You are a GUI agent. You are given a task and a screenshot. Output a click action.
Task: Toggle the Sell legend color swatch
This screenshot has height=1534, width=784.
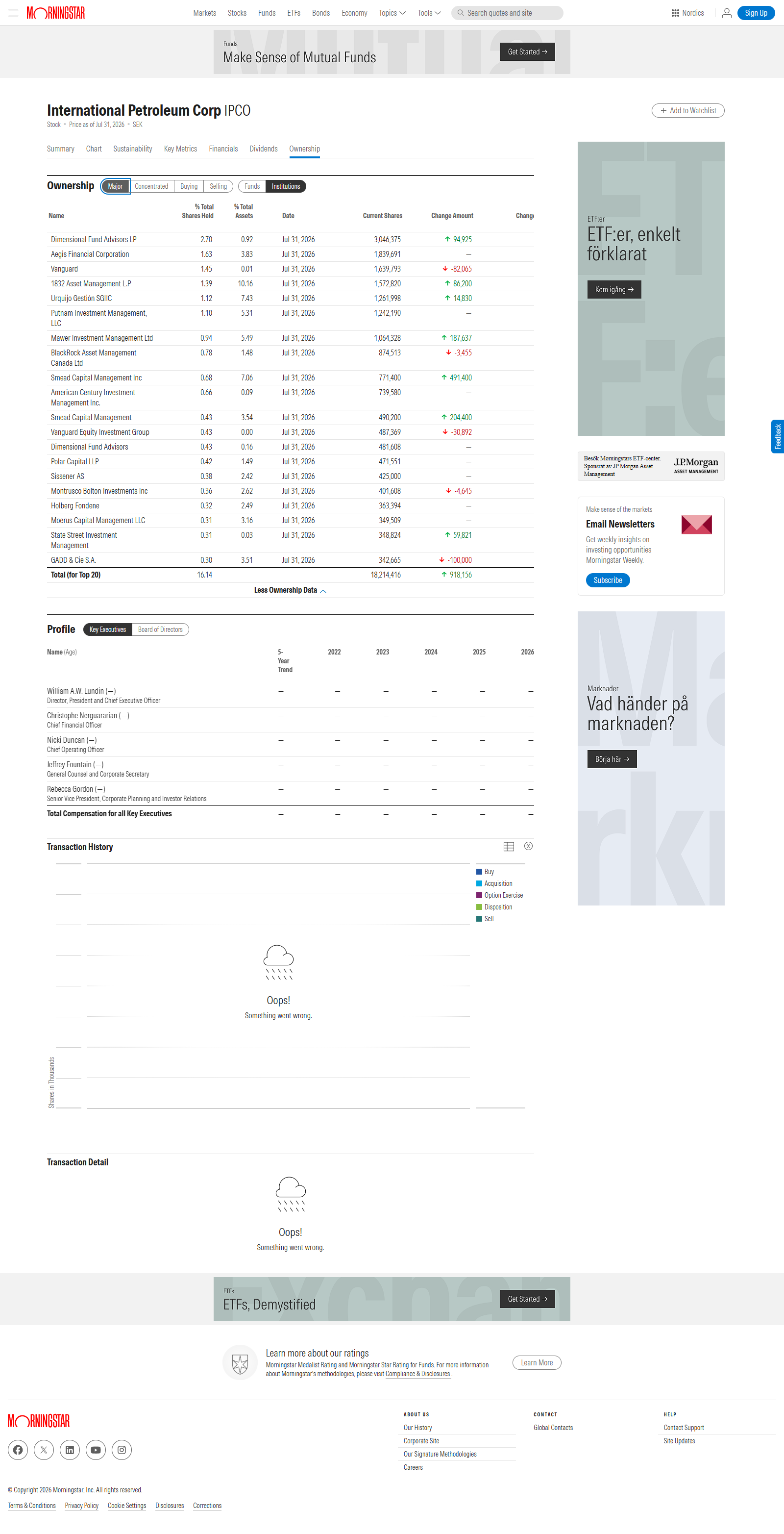(x=479, y=919)
